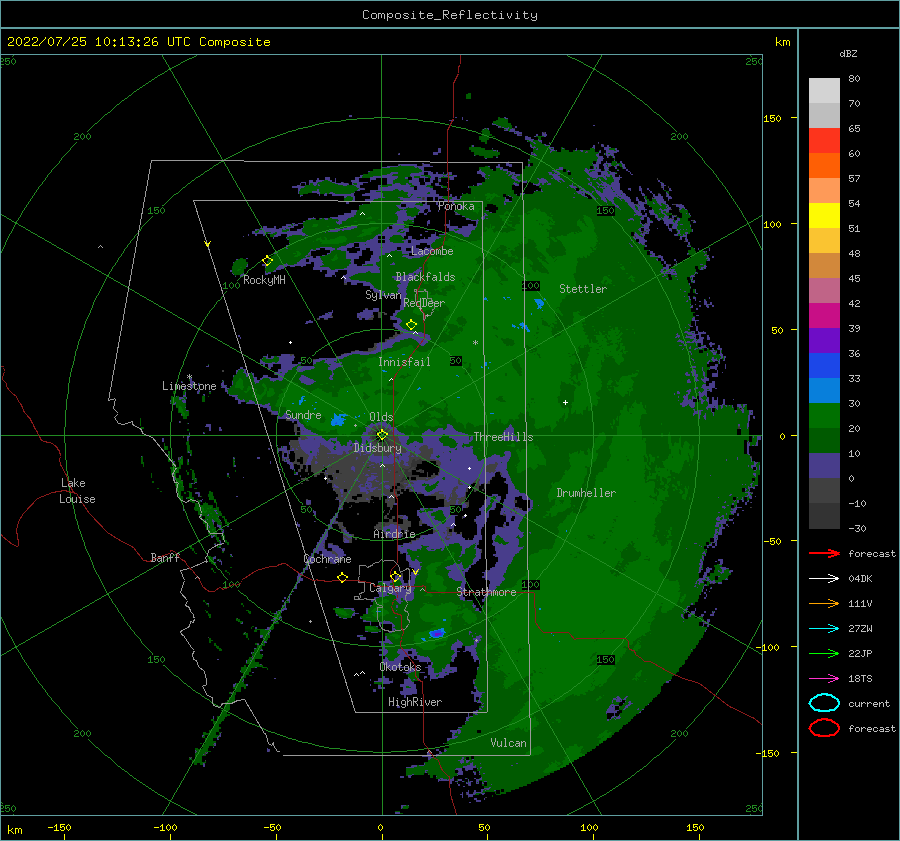Click the magenta 18TS arrow in legend
The width and height of the screenshot is (900, 841).
pos(824,679)
